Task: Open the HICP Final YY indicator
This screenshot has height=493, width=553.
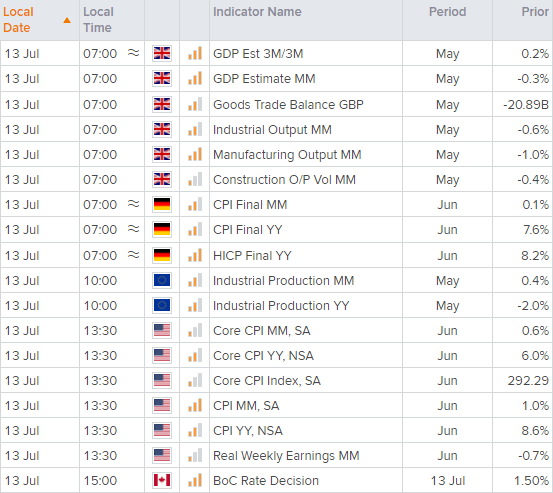Action: [x=252, y=256]
